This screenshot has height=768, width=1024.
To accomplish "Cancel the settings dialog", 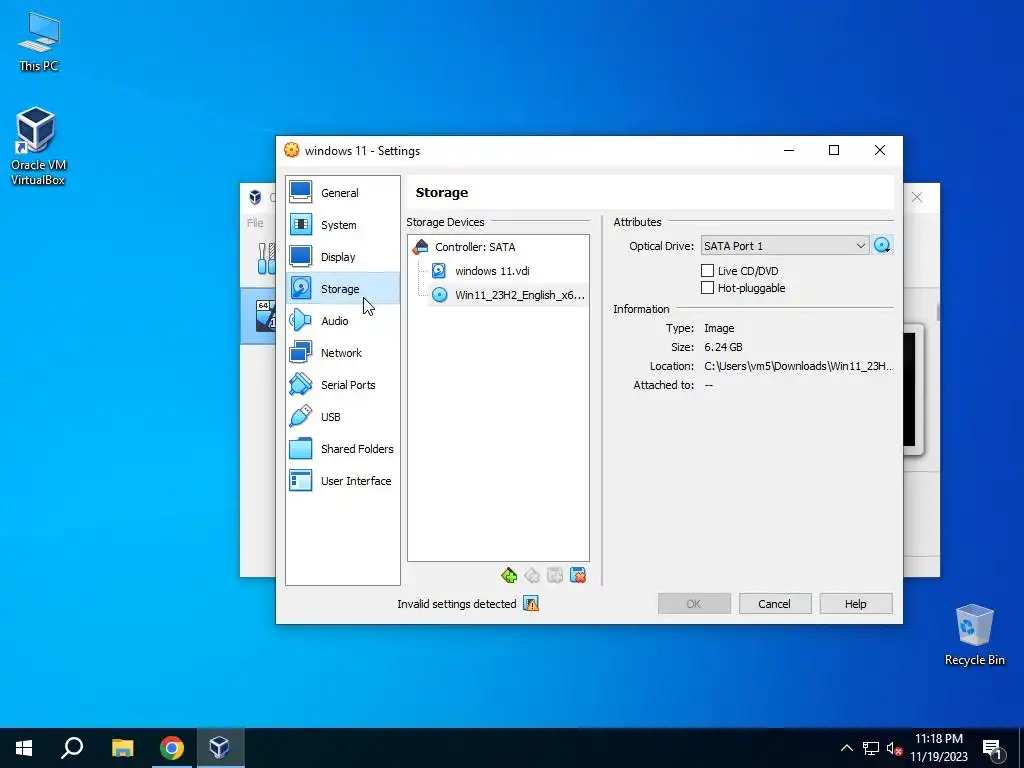I will tap(775, 604).
